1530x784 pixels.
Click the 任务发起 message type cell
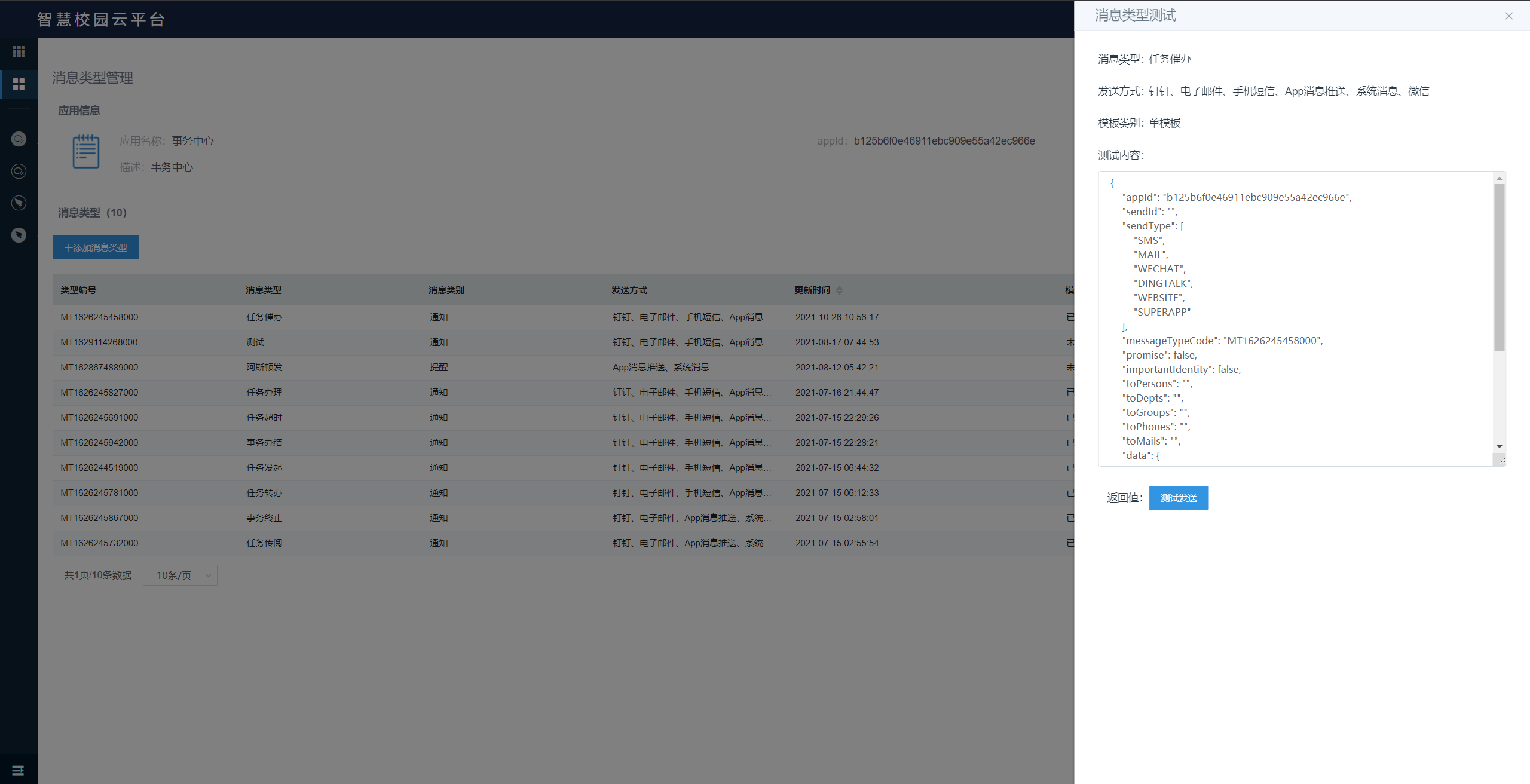click(264, 468)
